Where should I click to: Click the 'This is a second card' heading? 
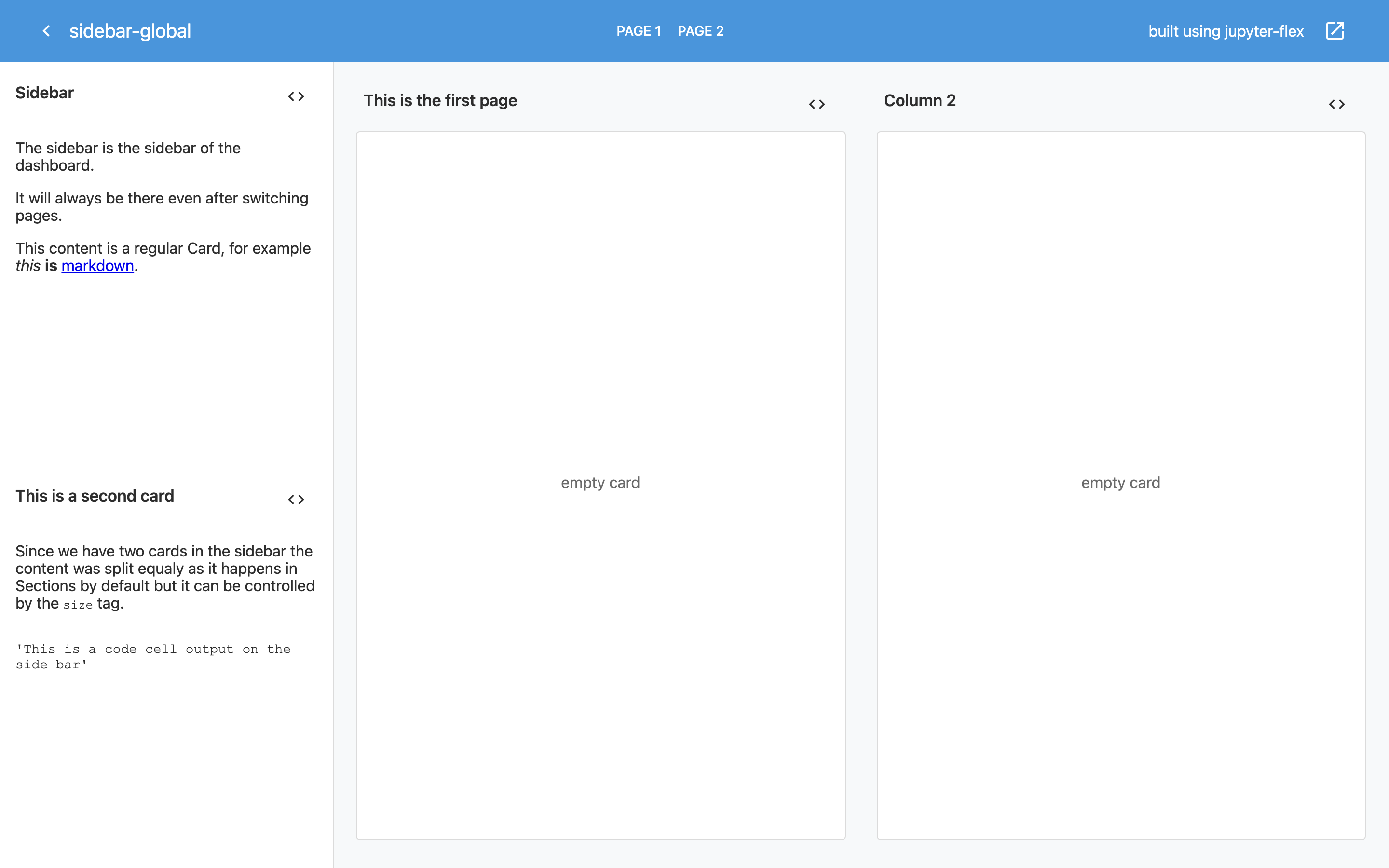click(x=95, y=496)
